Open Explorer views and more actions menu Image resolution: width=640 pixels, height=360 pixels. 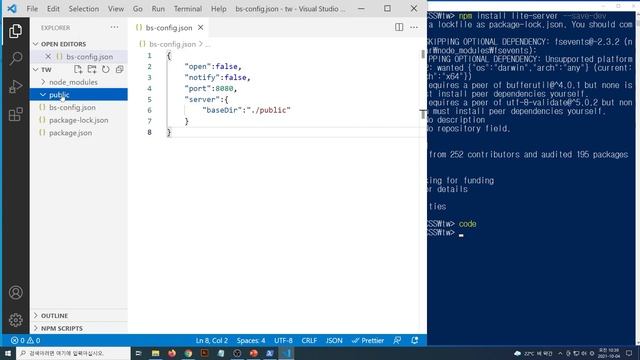(114, 27)
